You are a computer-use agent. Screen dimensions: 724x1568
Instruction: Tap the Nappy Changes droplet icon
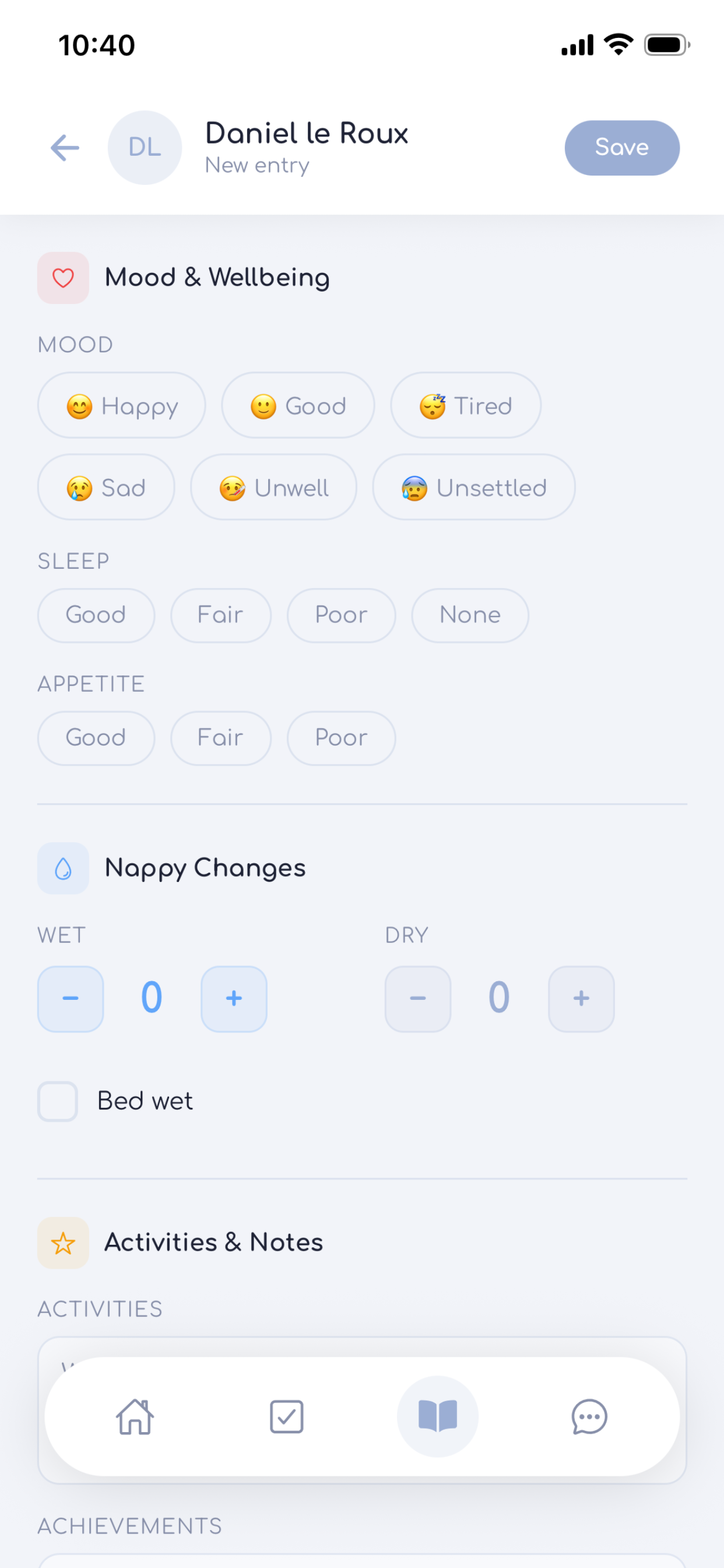pos(64,868)
